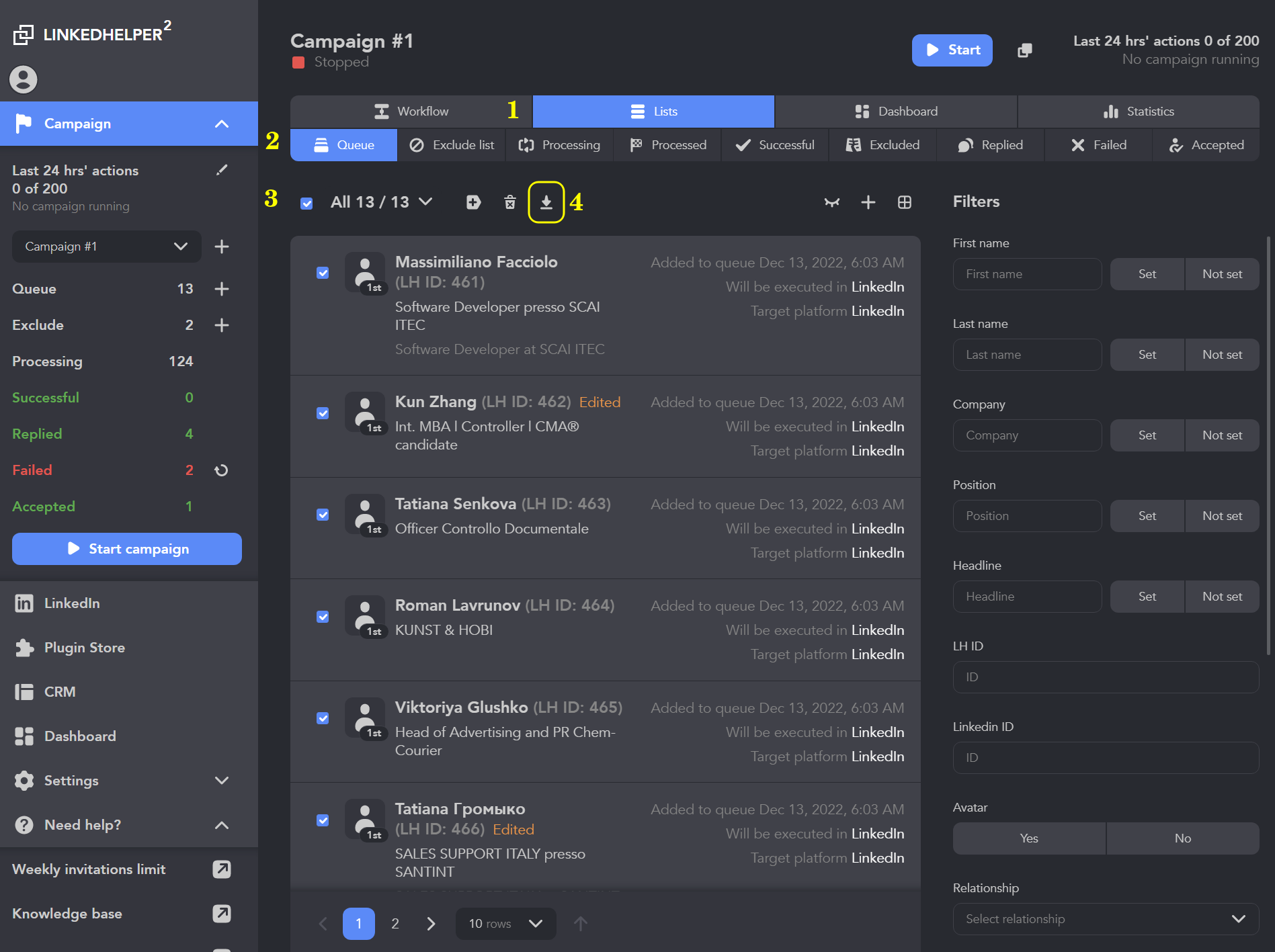Toggle the select all 13 checkbox

point(306,203)
